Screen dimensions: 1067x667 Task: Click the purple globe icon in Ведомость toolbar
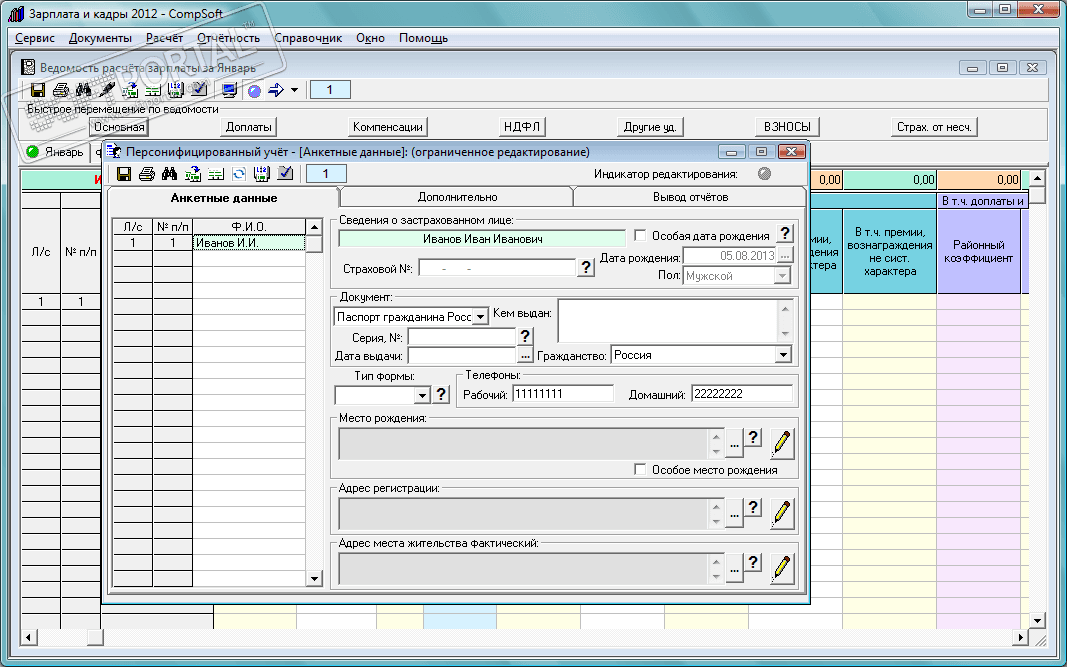pyautogui.click(x=254, y=91)
